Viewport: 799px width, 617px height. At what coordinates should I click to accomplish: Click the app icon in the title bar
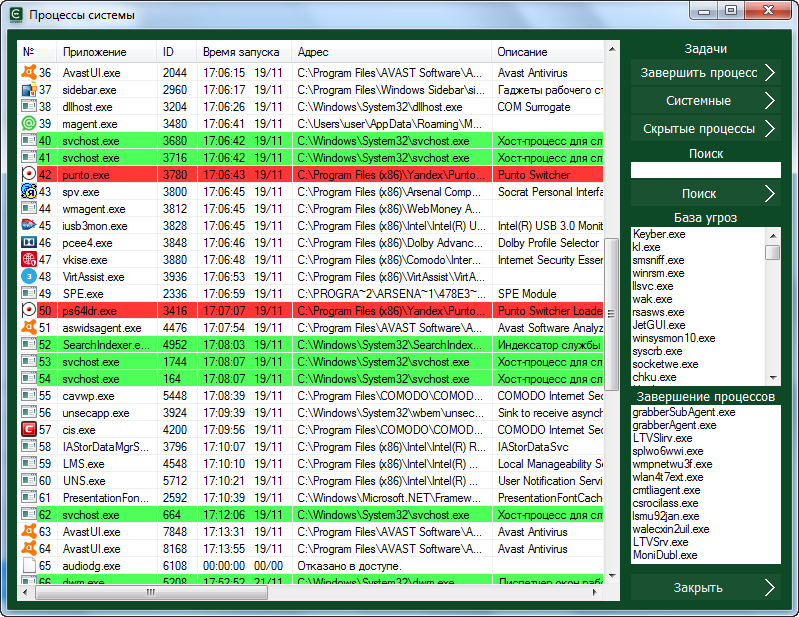tap(15, 15)
